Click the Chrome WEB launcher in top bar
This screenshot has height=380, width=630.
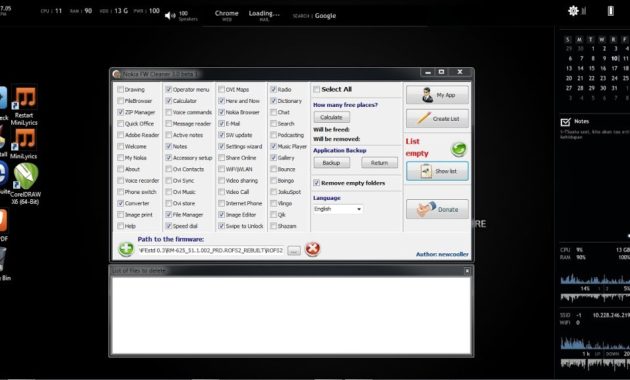(x=227, y=15)
